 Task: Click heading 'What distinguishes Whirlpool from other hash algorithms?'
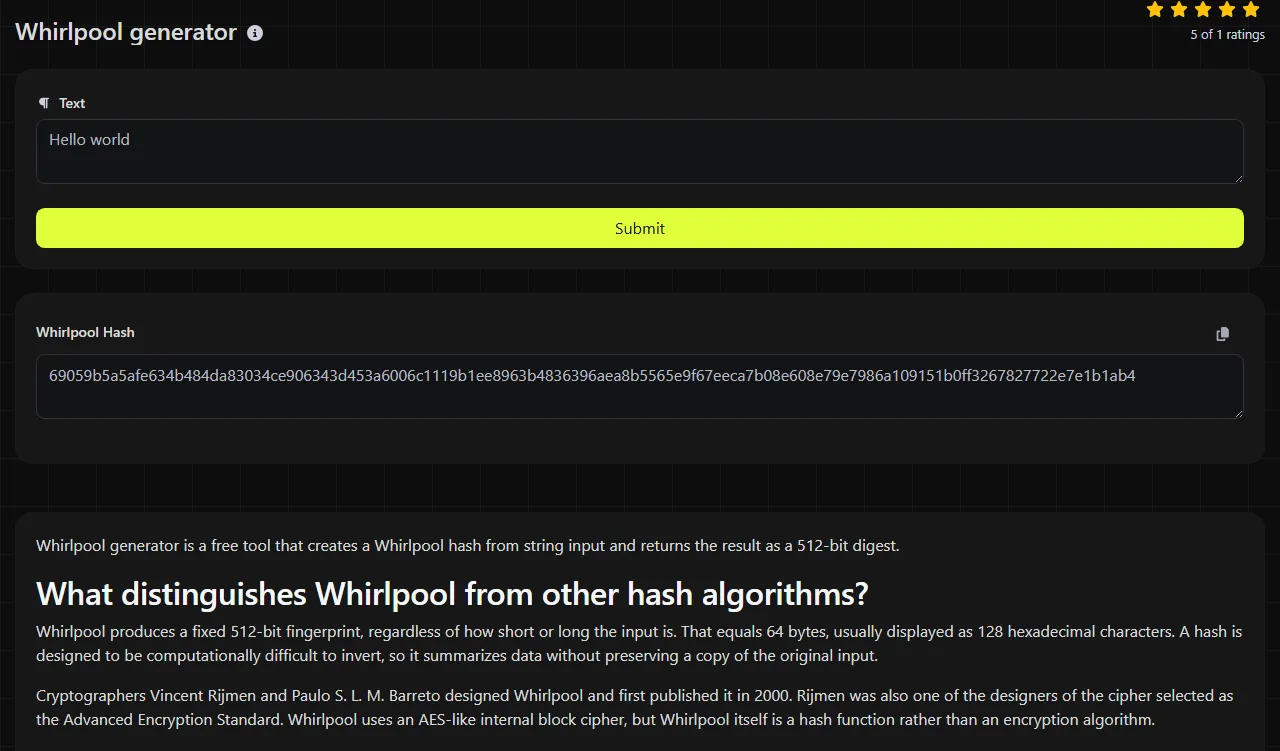pyautogui.click(x=452, y=594)
